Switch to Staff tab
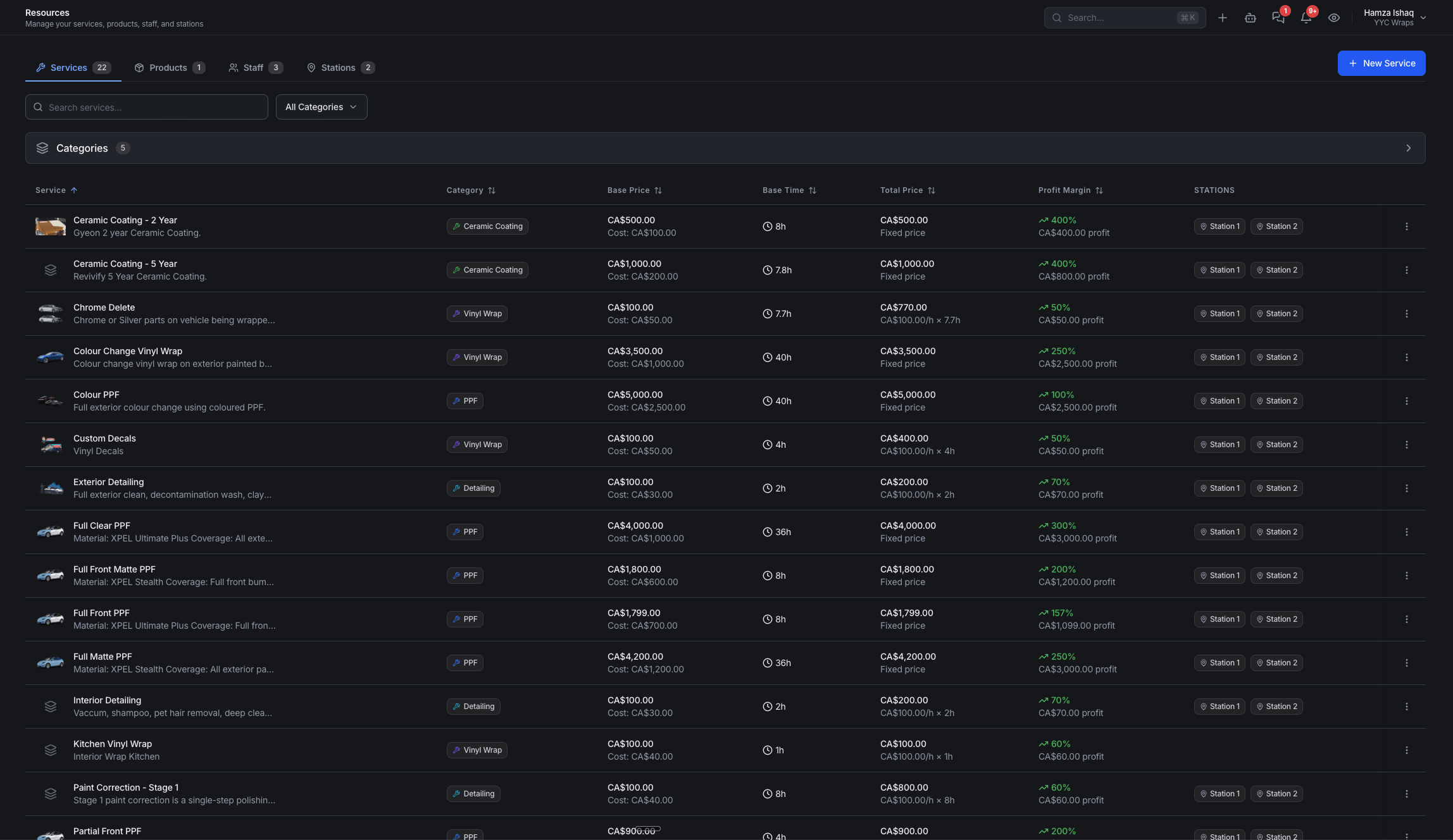The width and height of the screenshot is (1453, 840). click(255, 68)
